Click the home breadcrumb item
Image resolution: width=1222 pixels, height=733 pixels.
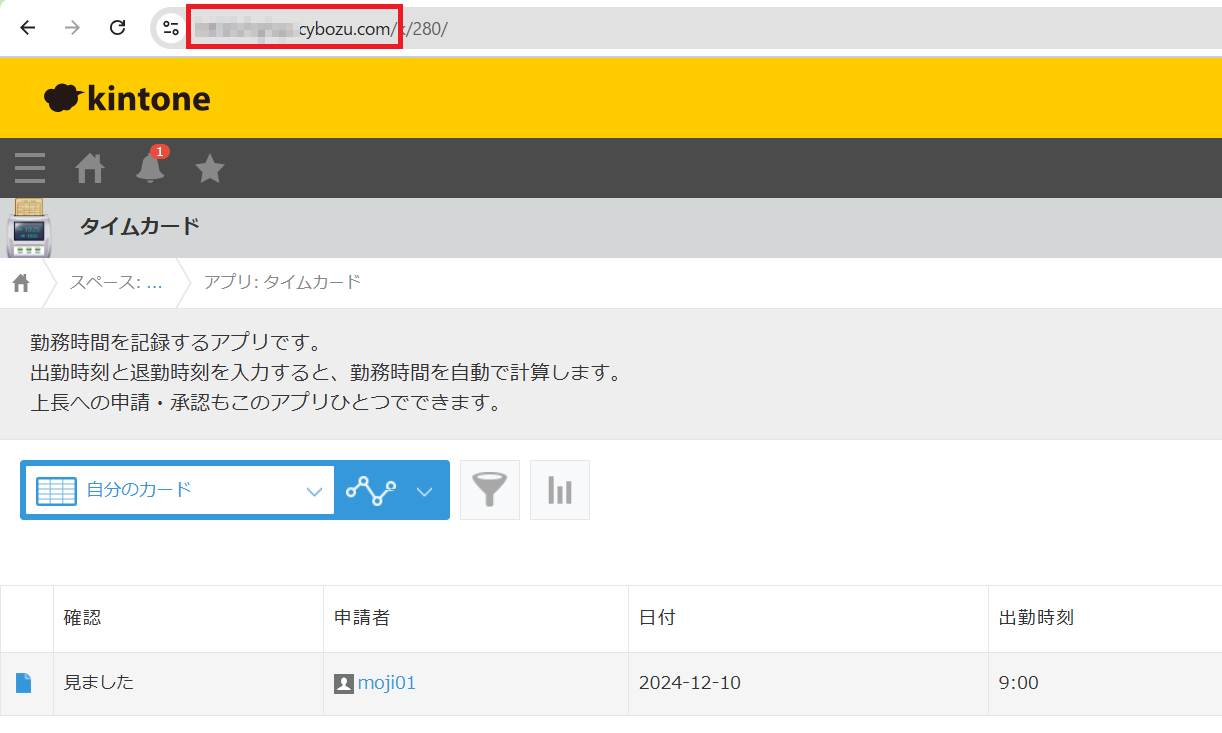point(20,283)
